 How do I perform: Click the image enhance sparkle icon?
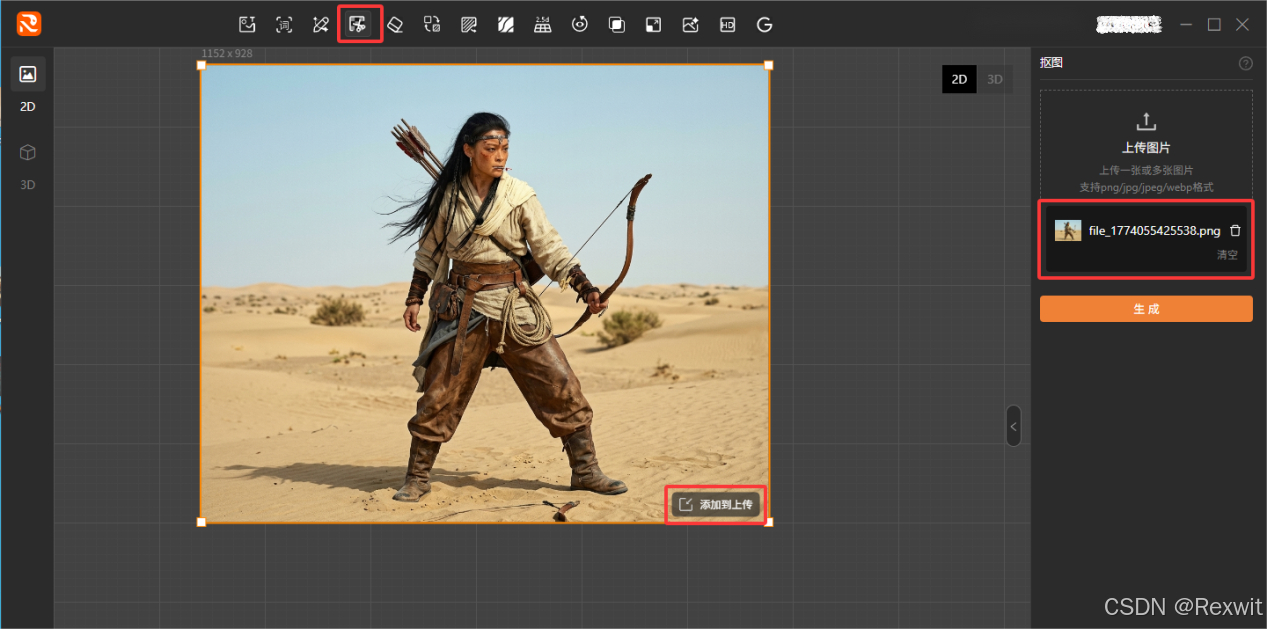tap(690, 24)
